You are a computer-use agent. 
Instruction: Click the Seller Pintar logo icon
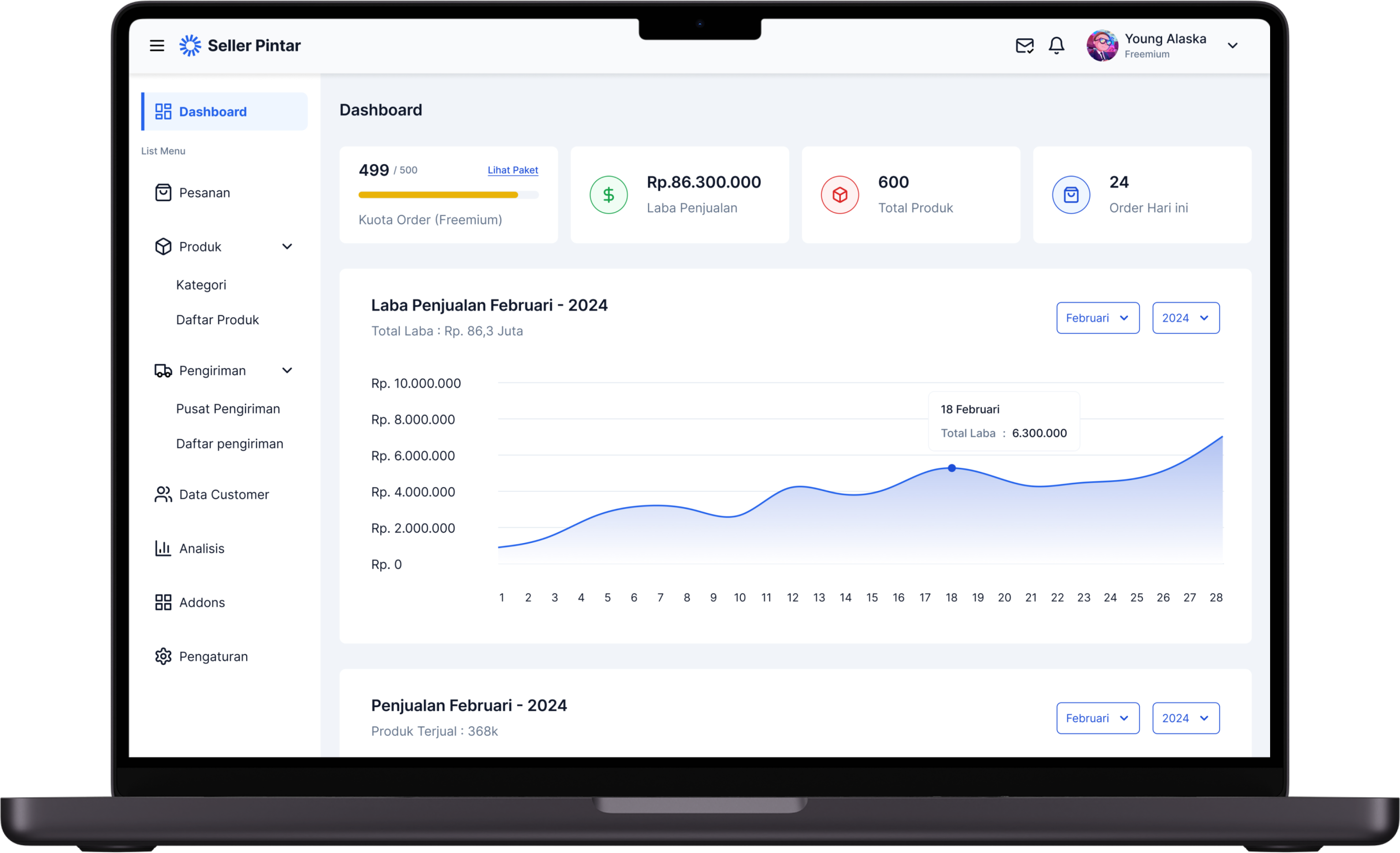[190, 46]
